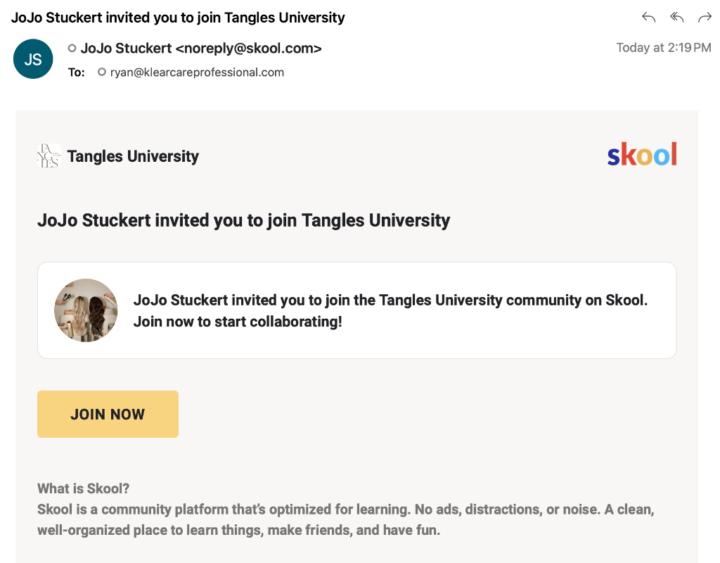This screenshot has height=563, width=720.
Task: Click the forward arrow icon
Action: point(704,18)
